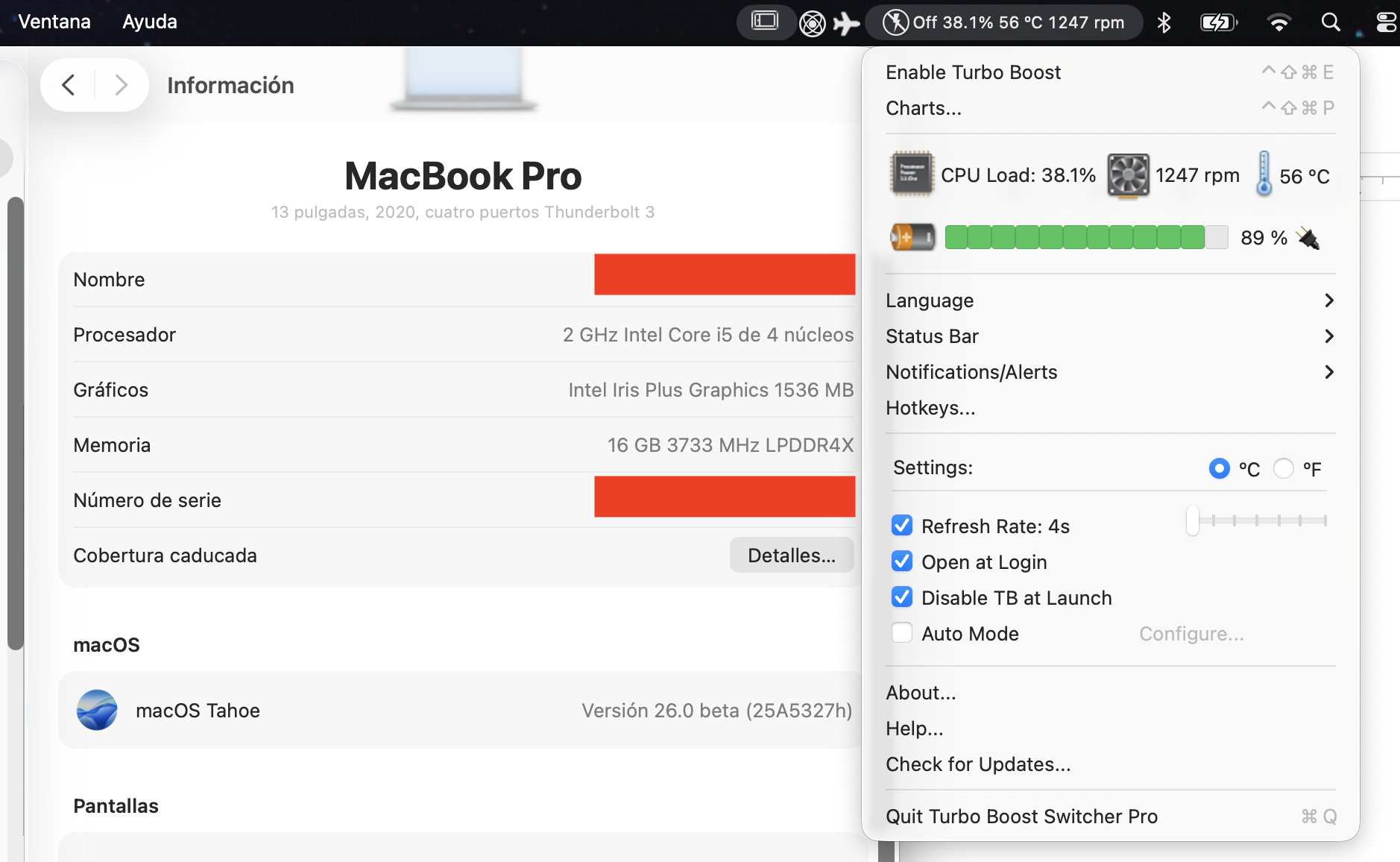Click the Configure... link next to Auto Mode
1400x862 pixels.
coord(1191,634)
